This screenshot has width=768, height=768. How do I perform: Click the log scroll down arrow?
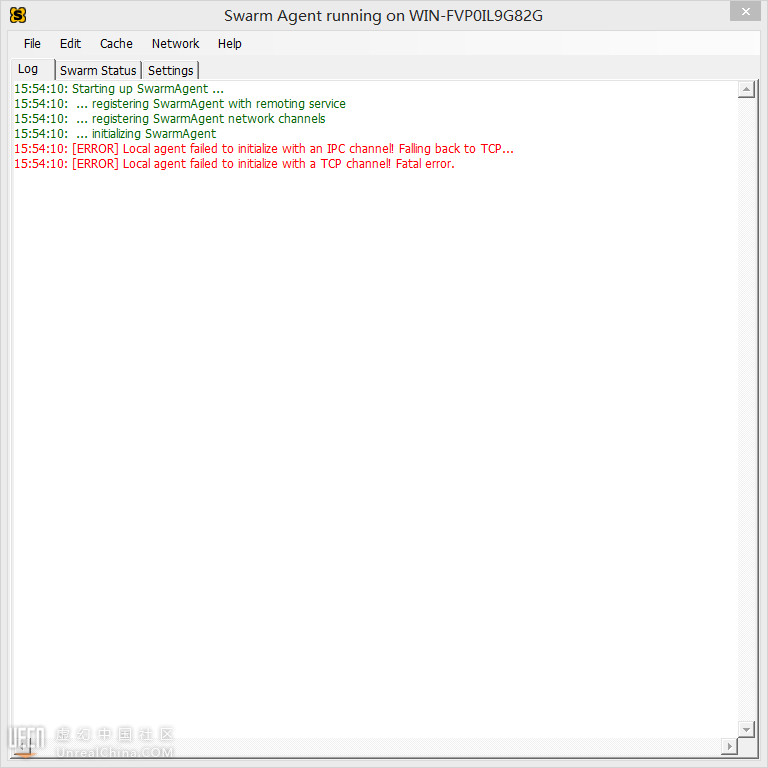pos(745,729)
